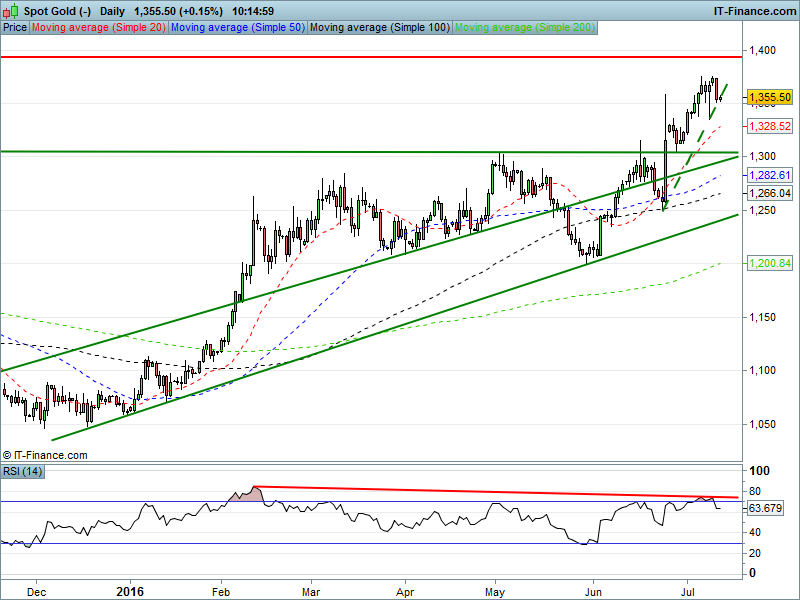Click the red 1,328.52 moving average tag
Screen dimensions: 800x600
(x=769, y=126)
